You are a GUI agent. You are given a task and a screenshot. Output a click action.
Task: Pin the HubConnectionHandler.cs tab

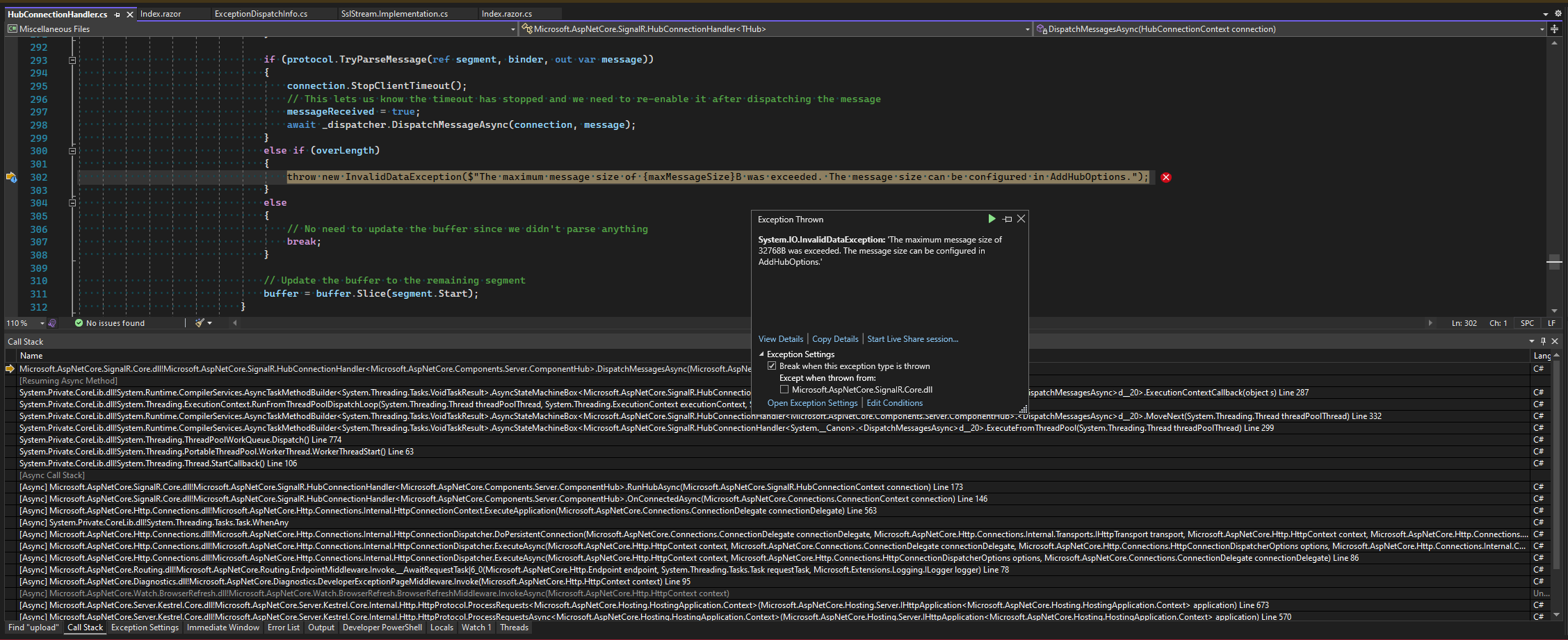click(117, 15)
